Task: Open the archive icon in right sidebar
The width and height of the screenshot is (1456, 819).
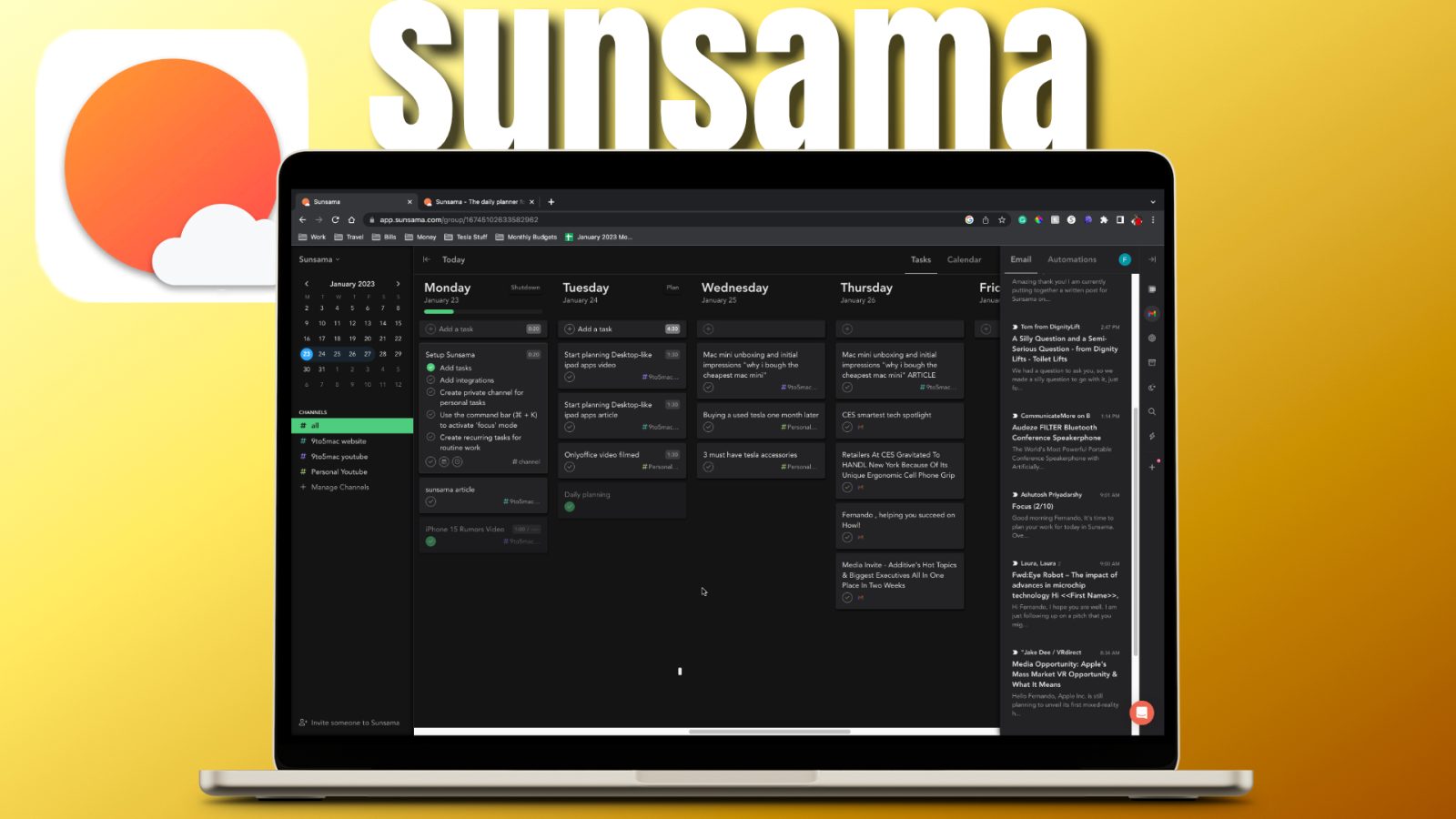Action: (x=1152, y=362)
